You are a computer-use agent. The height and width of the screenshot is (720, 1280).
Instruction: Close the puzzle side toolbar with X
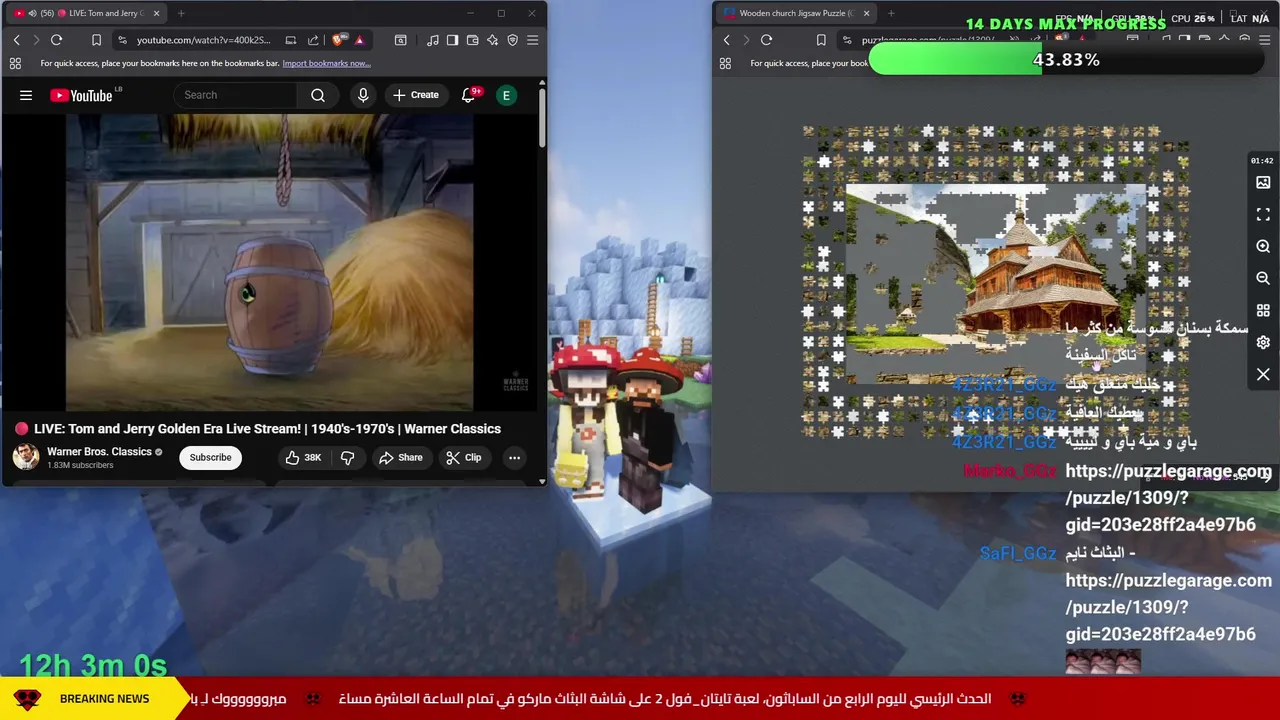(x=1263, y=374)
